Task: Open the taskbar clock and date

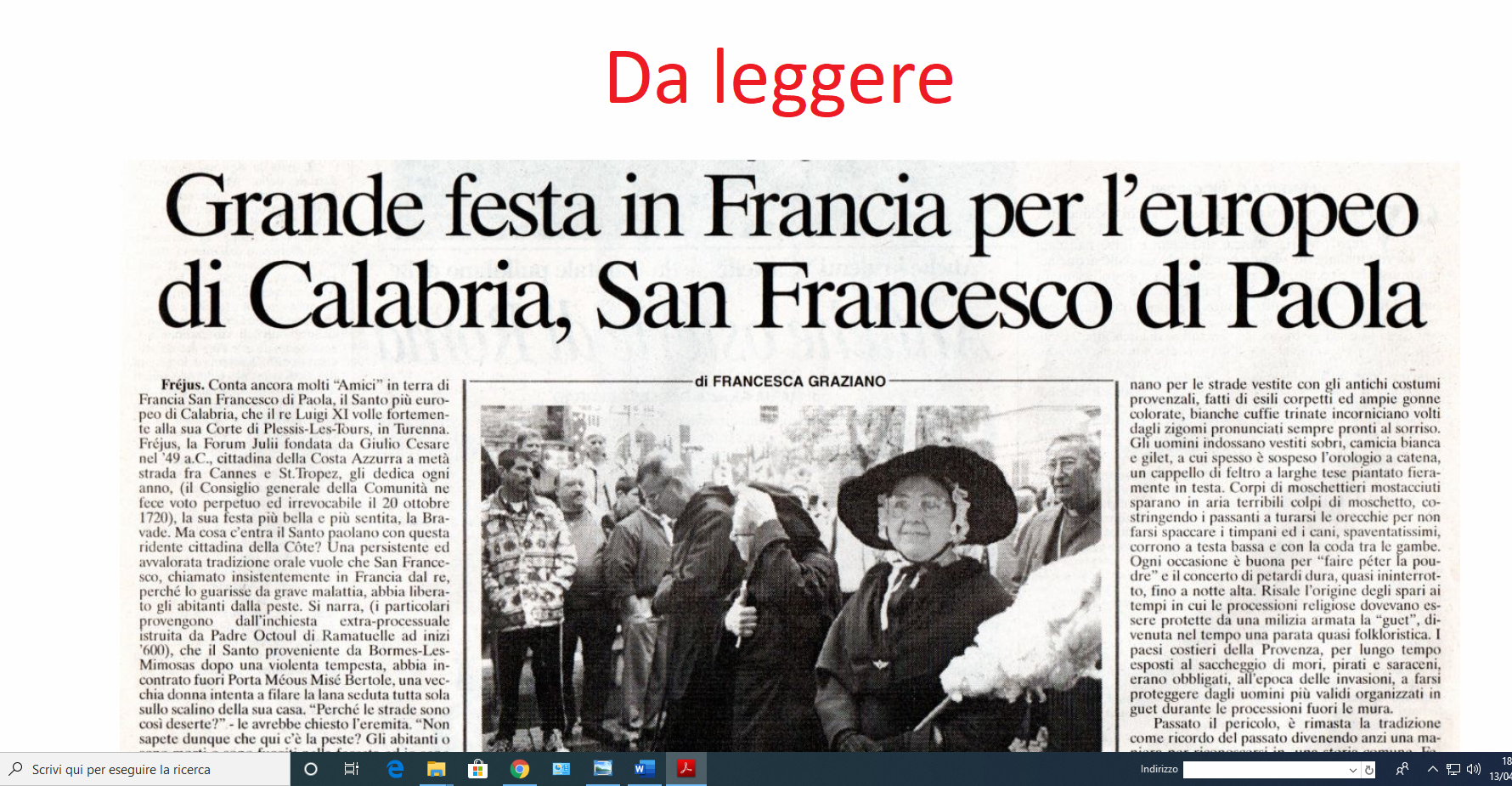Action: (x=1500, y=769)
